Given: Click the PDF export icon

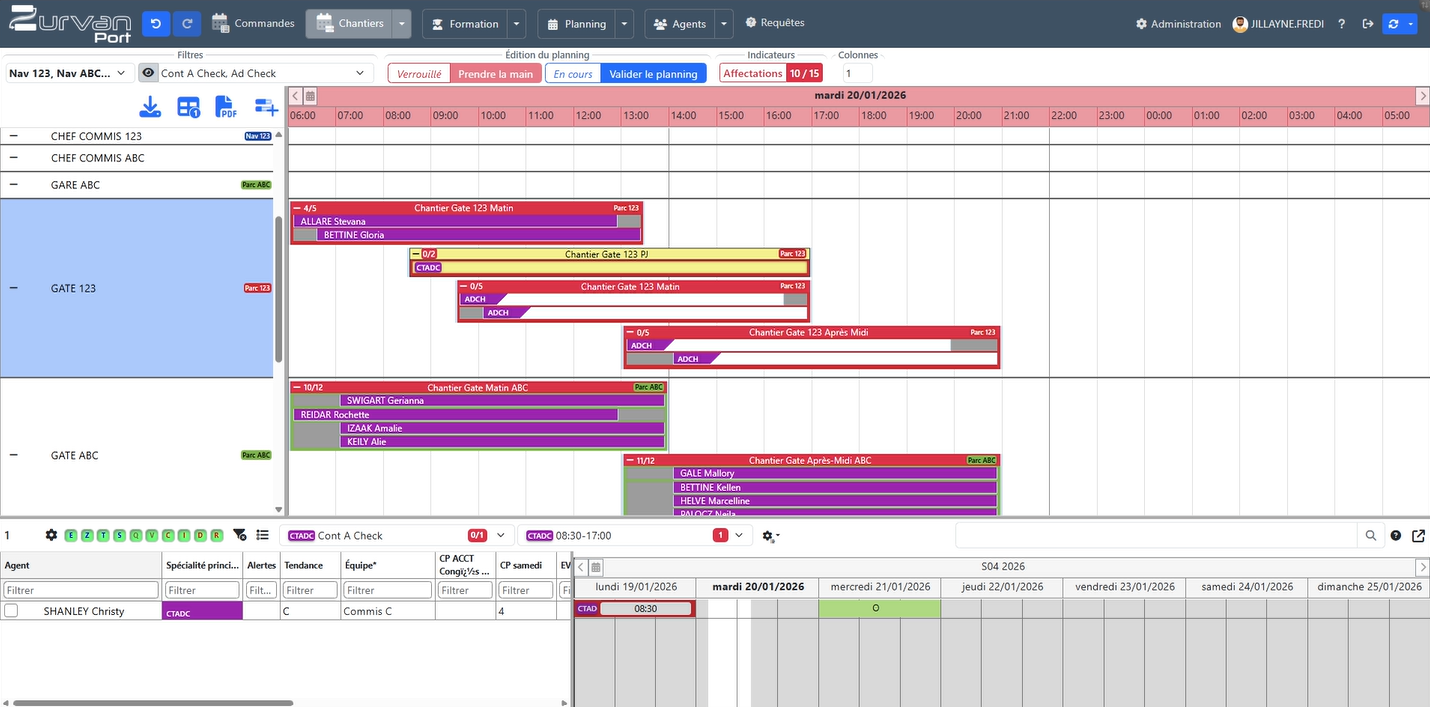Looking at the screenshot, I should click(x=225, y=107).
